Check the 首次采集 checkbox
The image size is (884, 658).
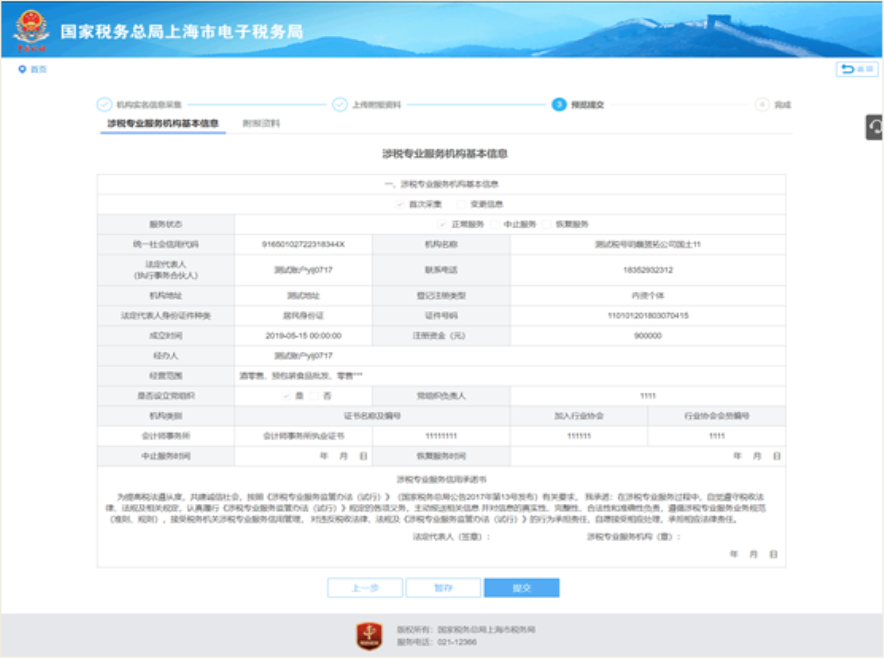(400, 204)
